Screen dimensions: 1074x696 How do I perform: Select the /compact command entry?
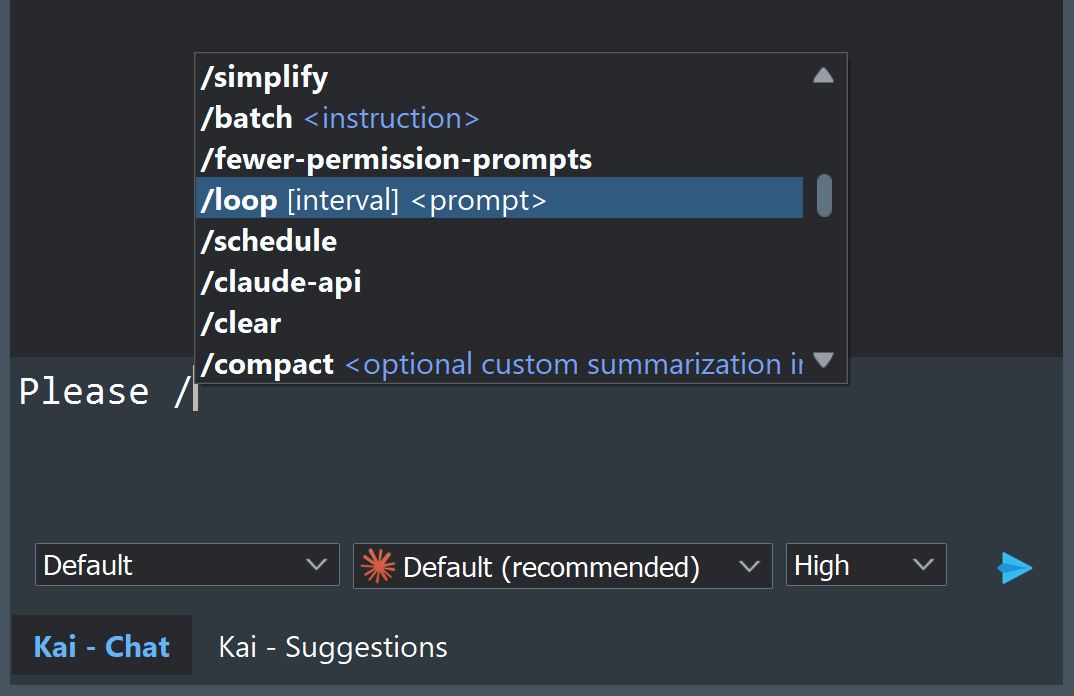coord(499,363)
